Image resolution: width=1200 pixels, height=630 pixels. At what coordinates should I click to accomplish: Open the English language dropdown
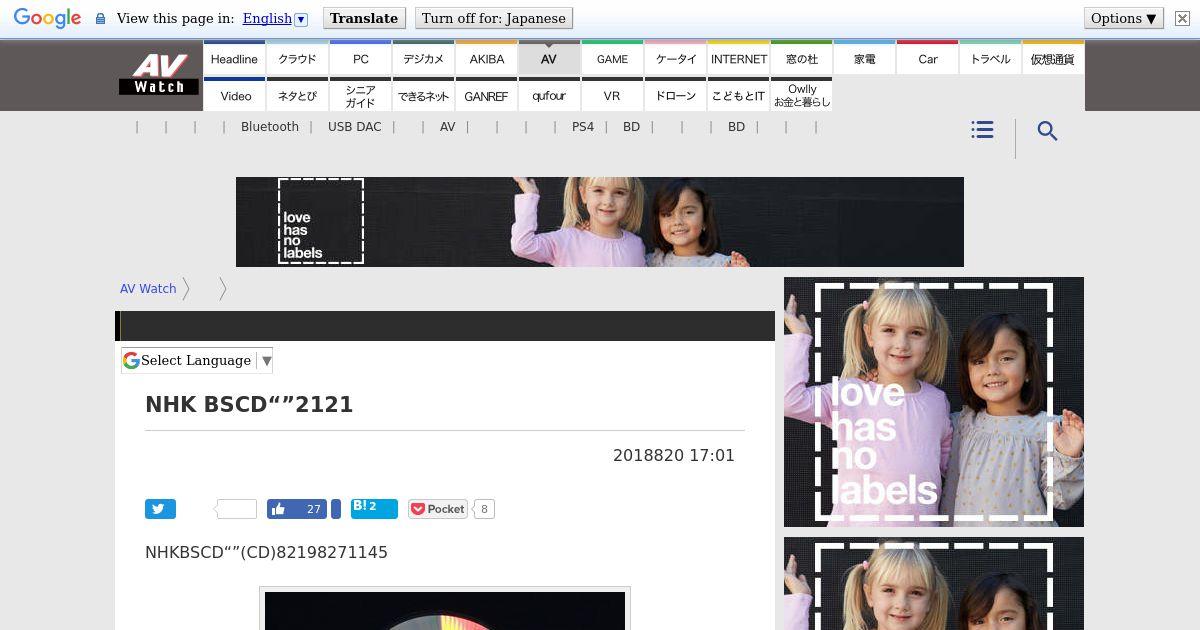pos(275,18)
